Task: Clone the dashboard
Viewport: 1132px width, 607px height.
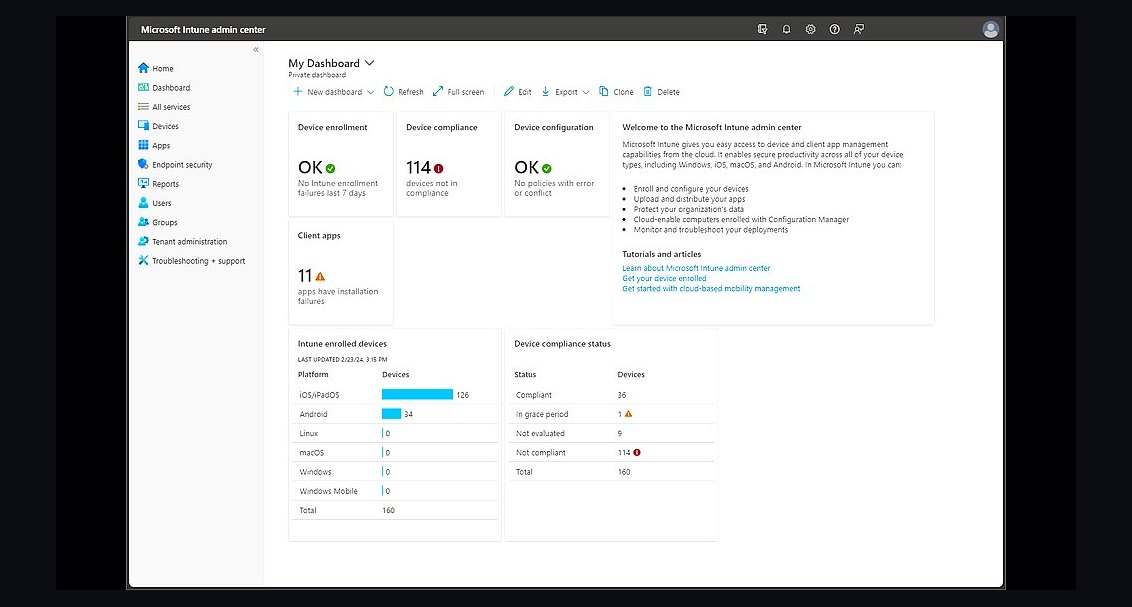Action: click(616, 92)
